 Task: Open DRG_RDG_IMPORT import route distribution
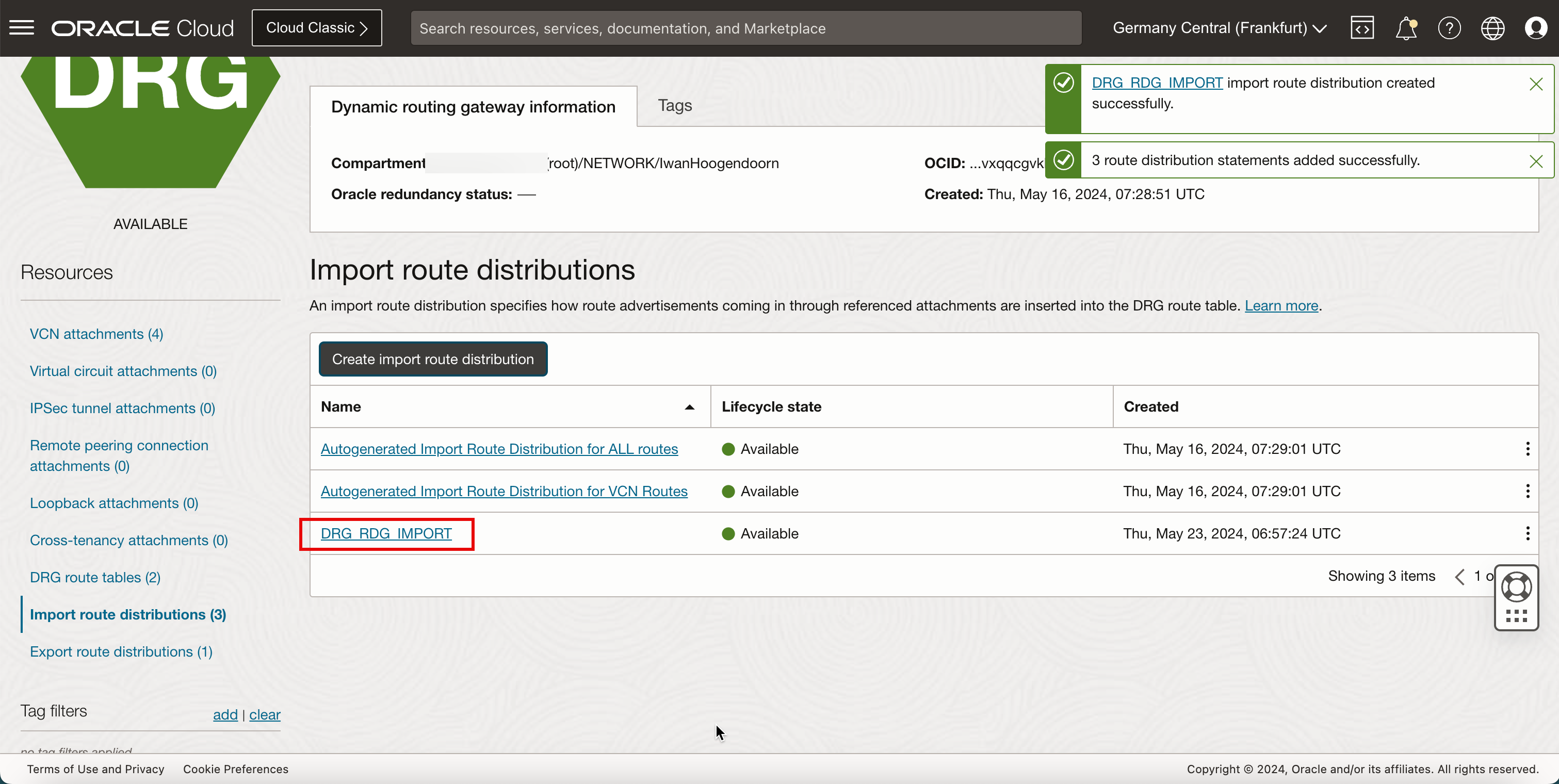pos(386,533)
